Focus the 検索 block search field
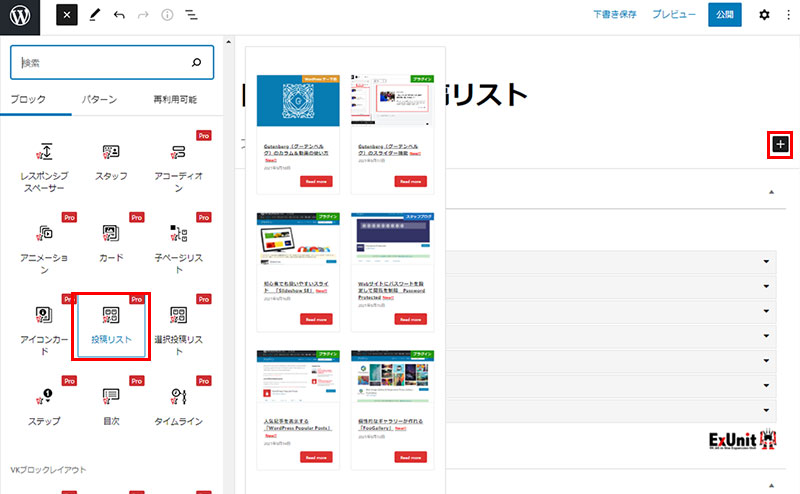The image size is (800, 494). pos(102,62)
